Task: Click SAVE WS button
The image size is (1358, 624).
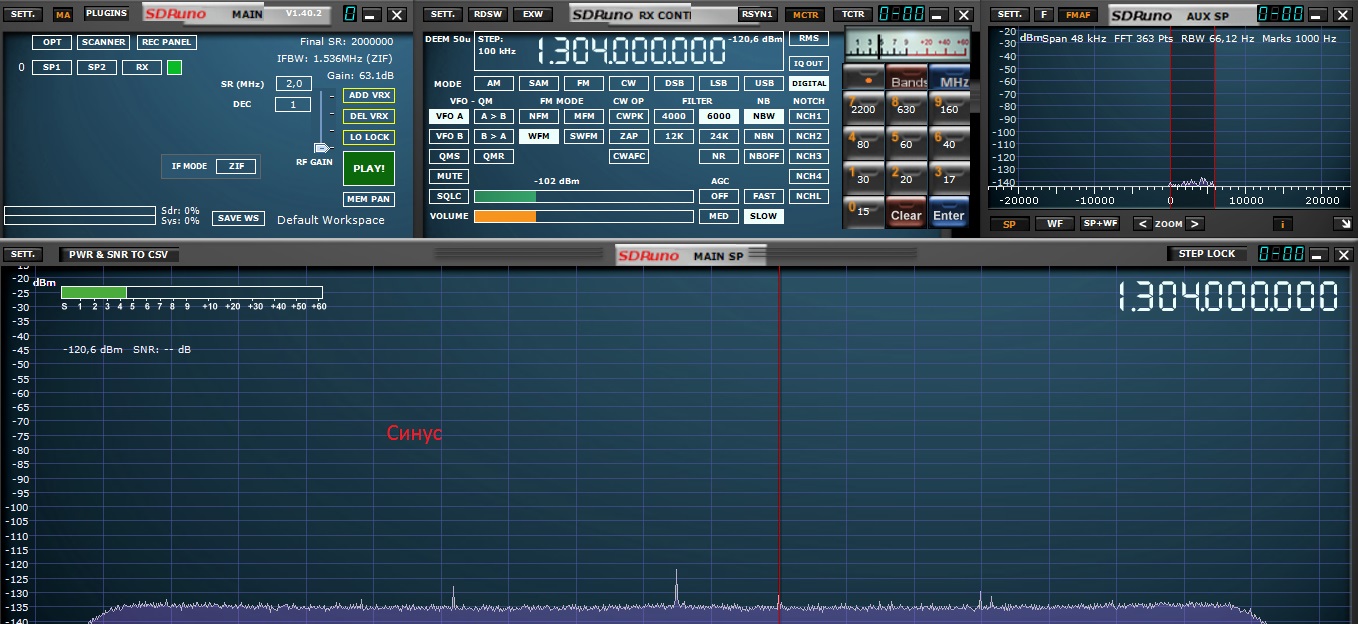Action: click(238, 218)
